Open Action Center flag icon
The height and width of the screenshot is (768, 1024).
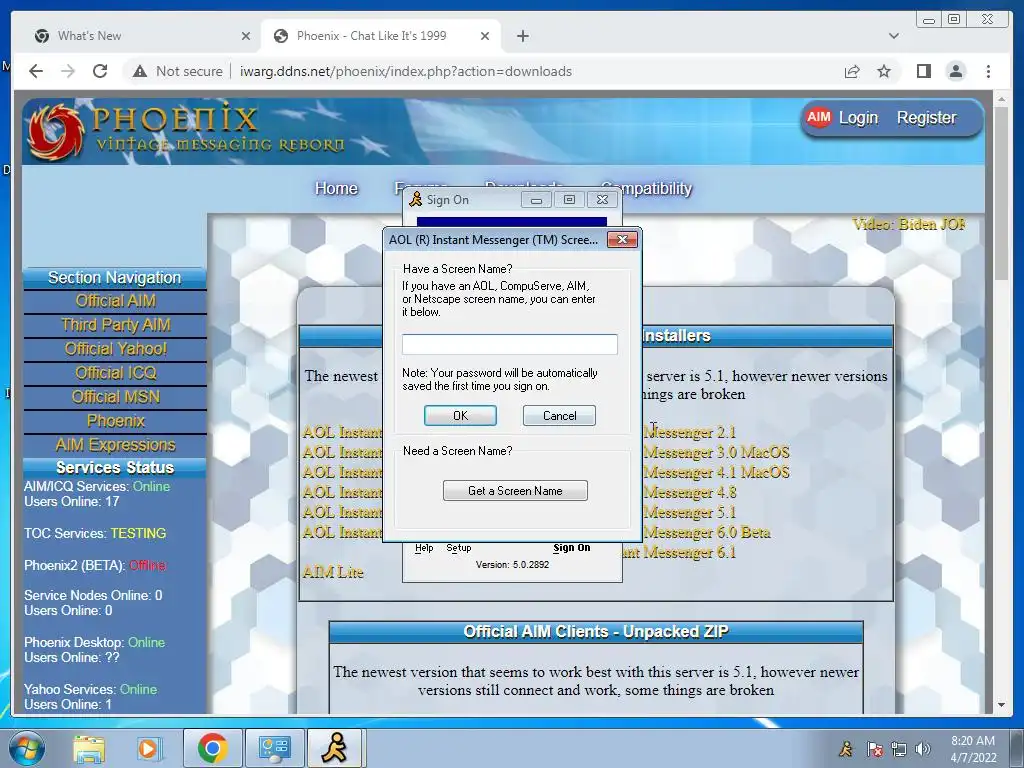[874, 749]
